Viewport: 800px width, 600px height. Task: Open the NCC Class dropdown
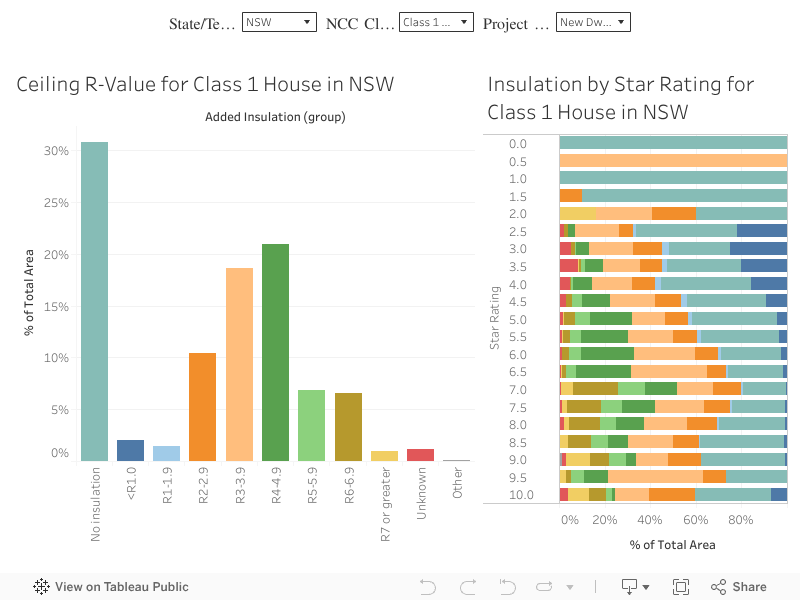click(x=437, y=21)
